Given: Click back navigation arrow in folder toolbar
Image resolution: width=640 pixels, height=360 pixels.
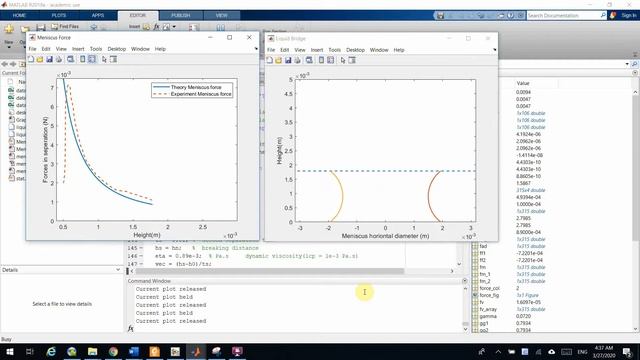Looking at the screenshot, I should pyautogui.click(x=4, y=64).
